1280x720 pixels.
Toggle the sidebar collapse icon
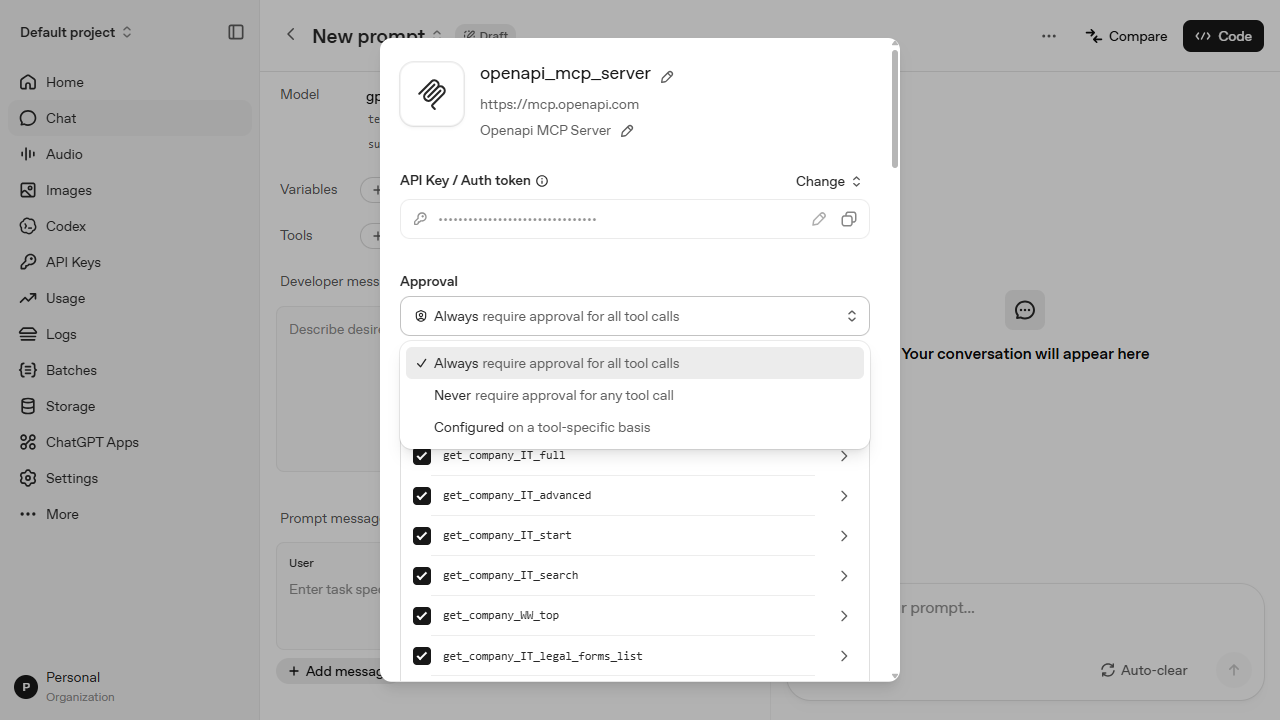click(x=236, y=32)
